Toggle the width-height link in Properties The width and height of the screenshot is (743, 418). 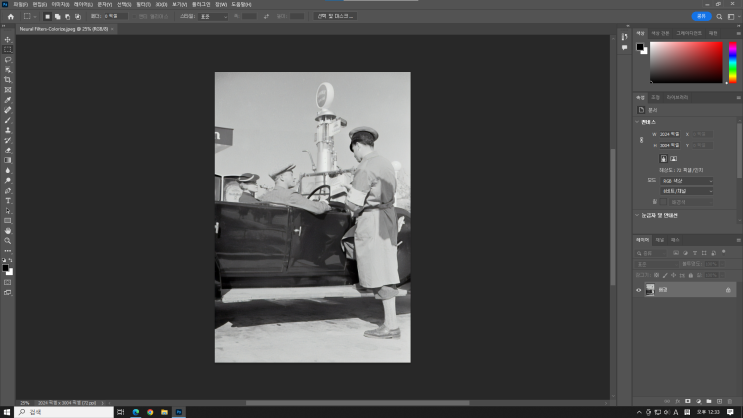(642, 139)
